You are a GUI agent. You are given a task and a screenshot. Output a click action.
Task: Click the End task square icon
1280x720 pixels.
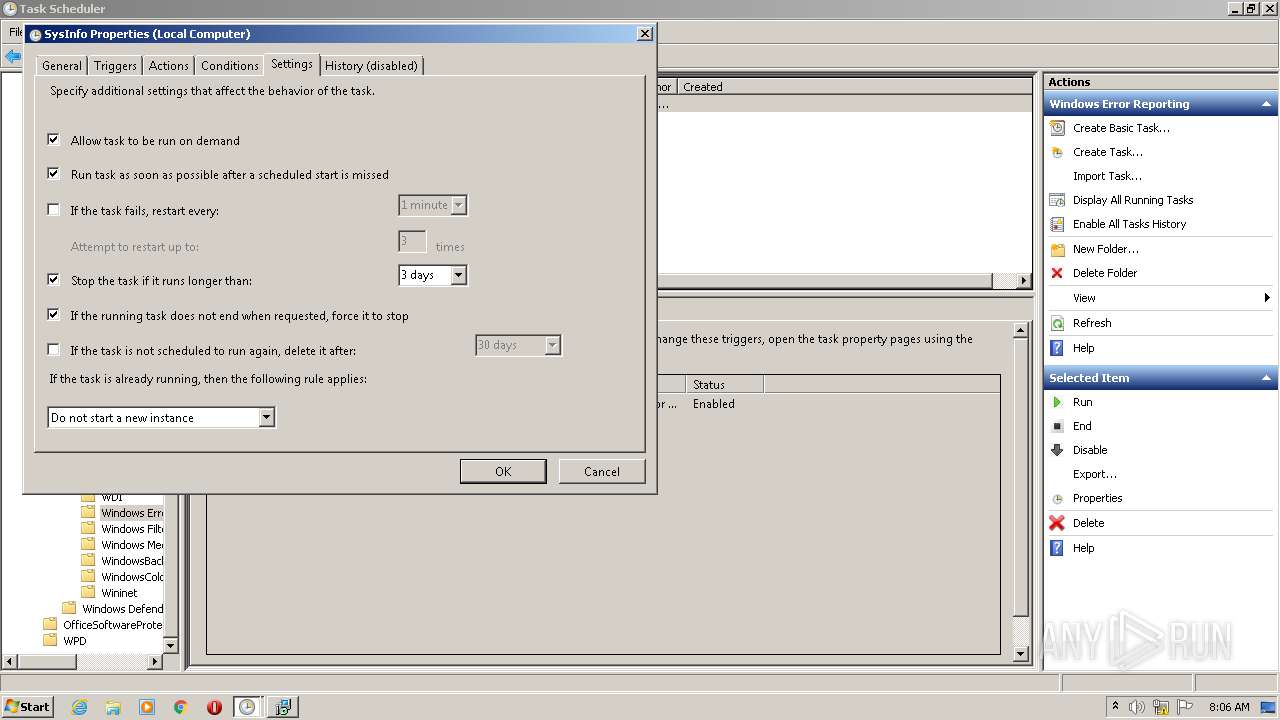pos(1057,426)
